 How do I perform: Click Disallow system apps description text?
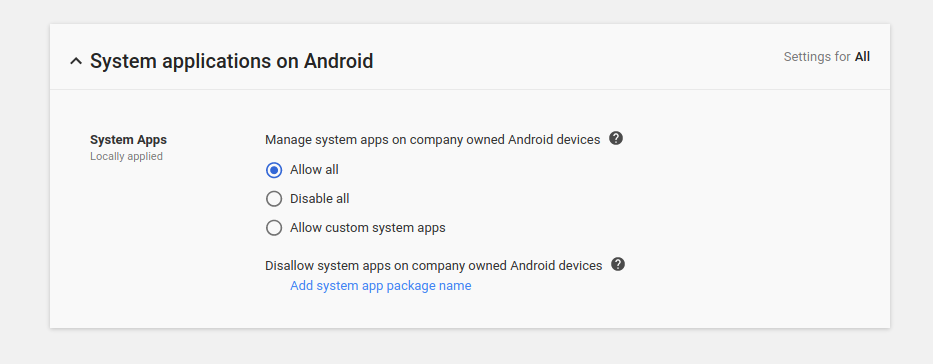tap(434, 266)
